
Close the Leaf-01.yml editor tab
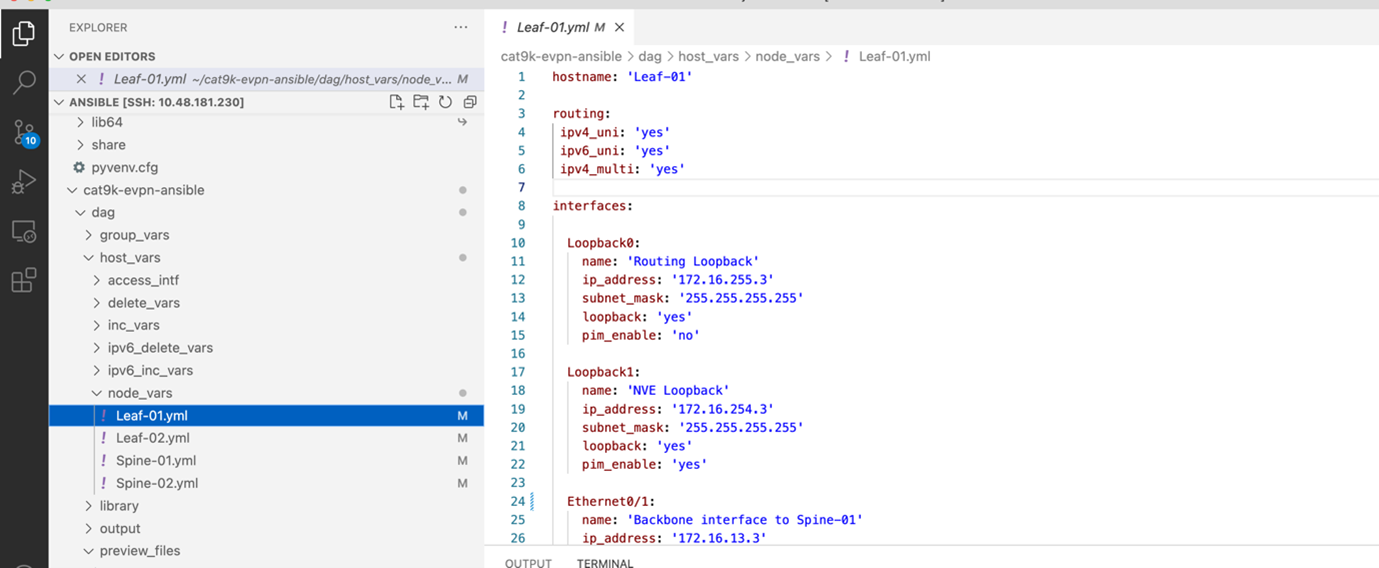(x=619, y=28)
